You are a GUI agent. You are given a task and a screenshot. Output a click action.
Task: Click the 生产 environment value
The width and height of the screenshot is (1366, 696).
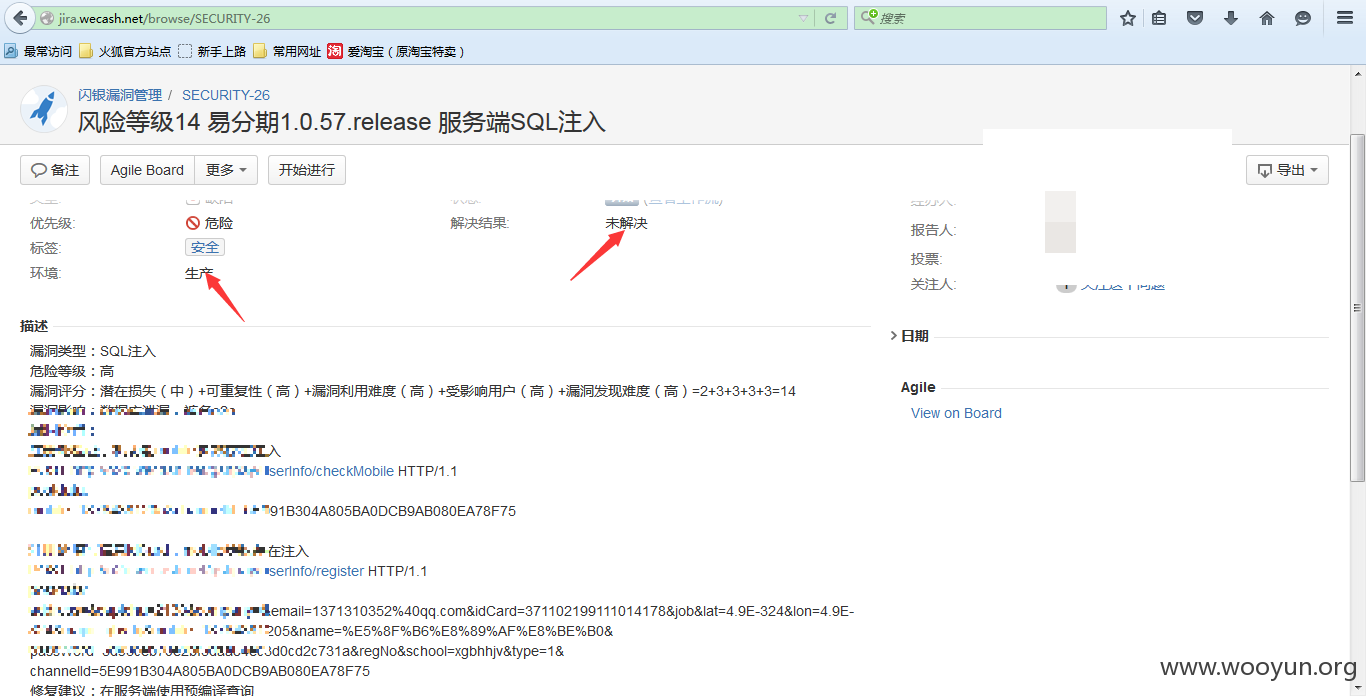click(x=199, y=273)
